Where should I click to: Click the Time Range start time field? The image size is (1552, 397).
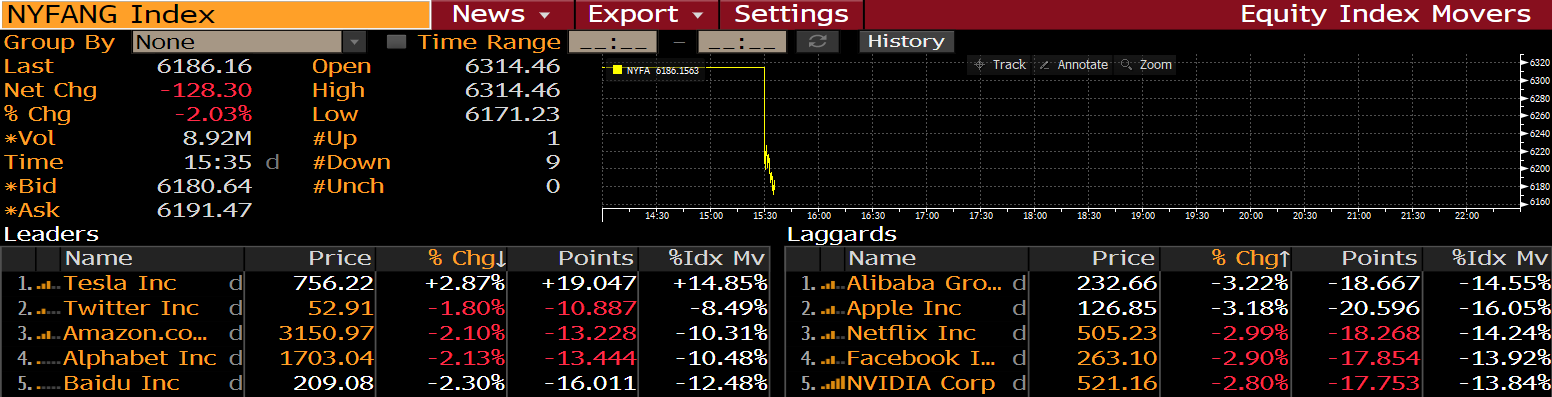[x=612, y=42]
